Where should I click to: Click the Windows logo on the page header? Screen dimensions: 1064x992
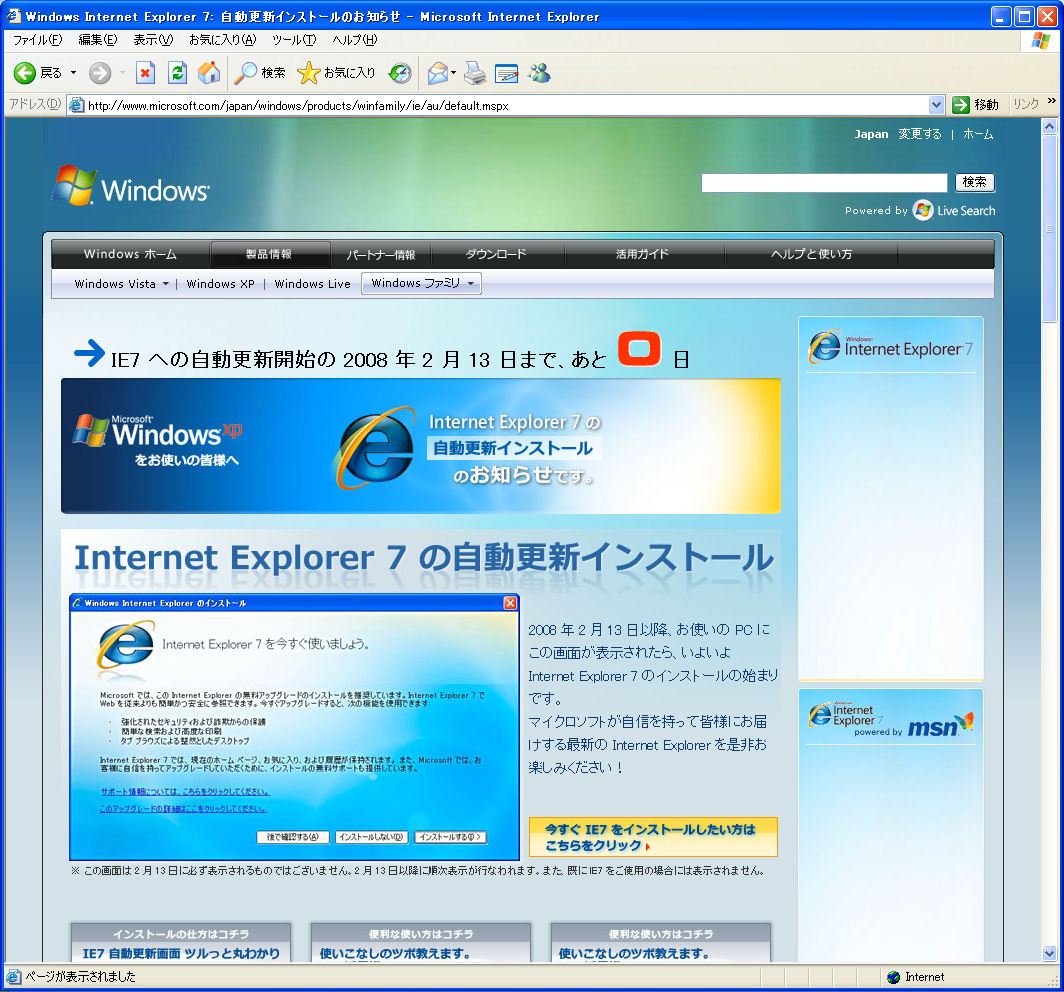(131, 186)
